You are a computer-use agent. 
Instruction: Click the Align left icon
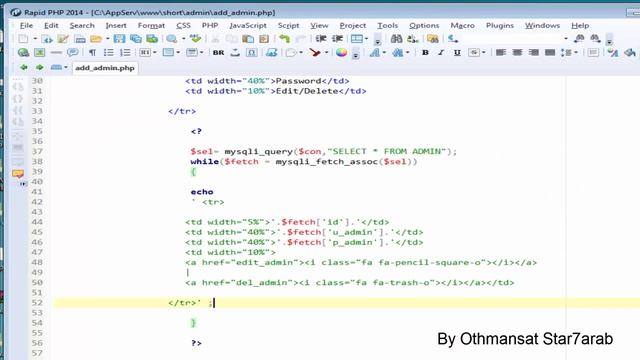point(500,52)
